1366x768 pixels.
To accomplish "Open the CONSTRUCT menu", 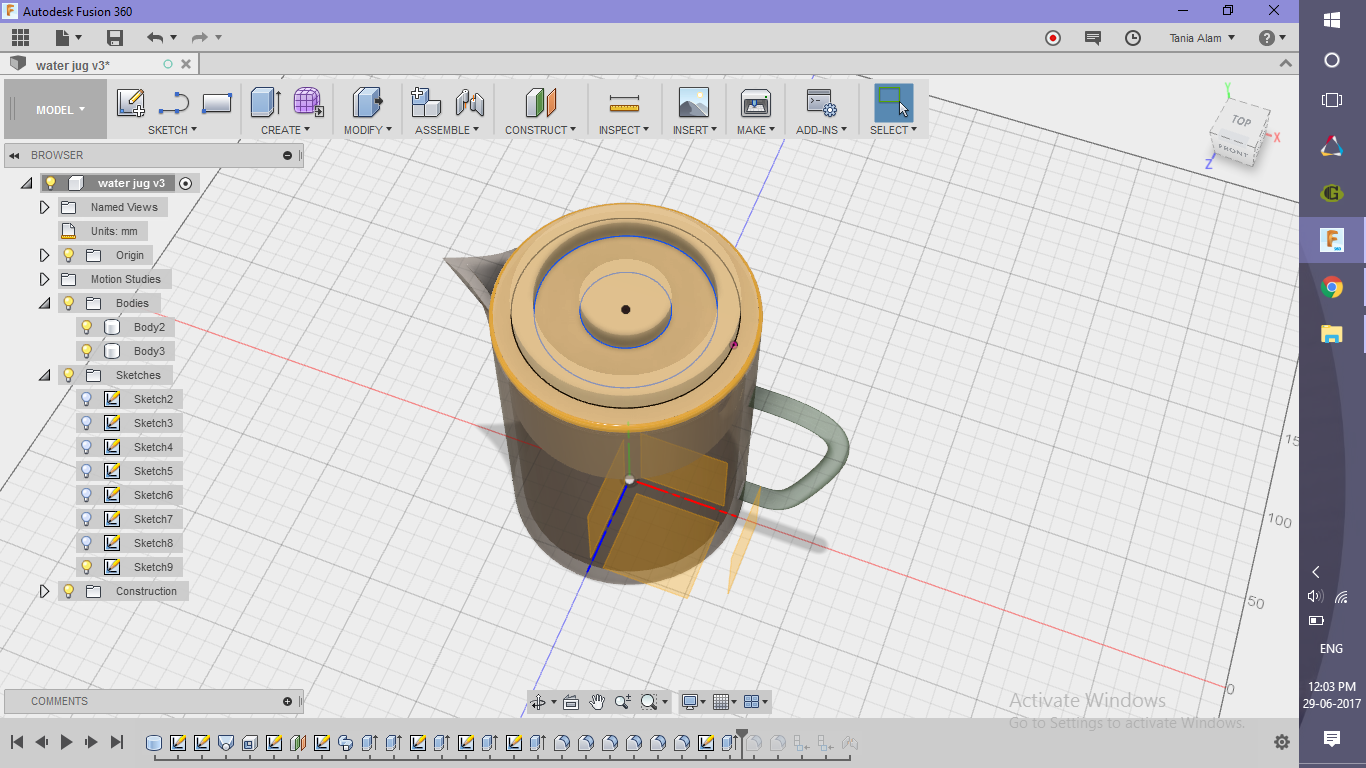I will (x=540, y=130).
